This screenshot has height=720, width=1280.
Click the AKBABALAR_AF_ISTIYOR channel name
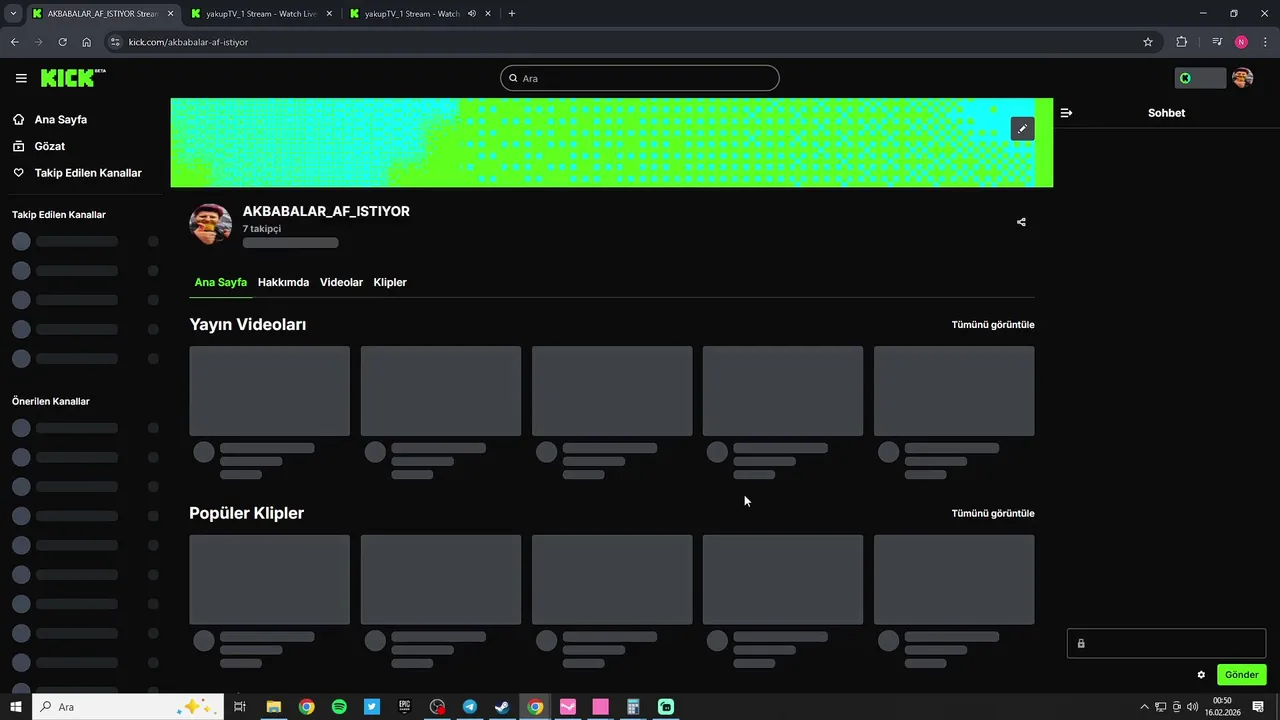click(x=326, y=212)
